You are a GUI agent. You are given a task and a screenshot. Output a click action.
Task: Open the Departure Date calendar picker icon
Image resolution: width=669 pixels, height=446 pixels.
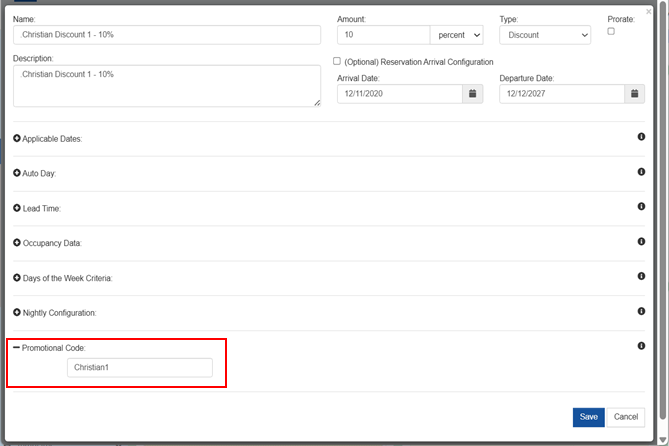coord(634,94)
